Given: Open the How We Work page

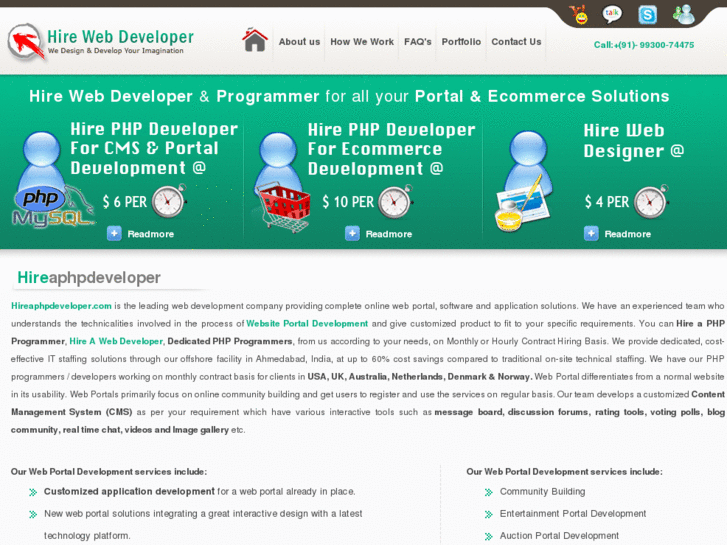Looking at the screenshot, I should 362,42.
